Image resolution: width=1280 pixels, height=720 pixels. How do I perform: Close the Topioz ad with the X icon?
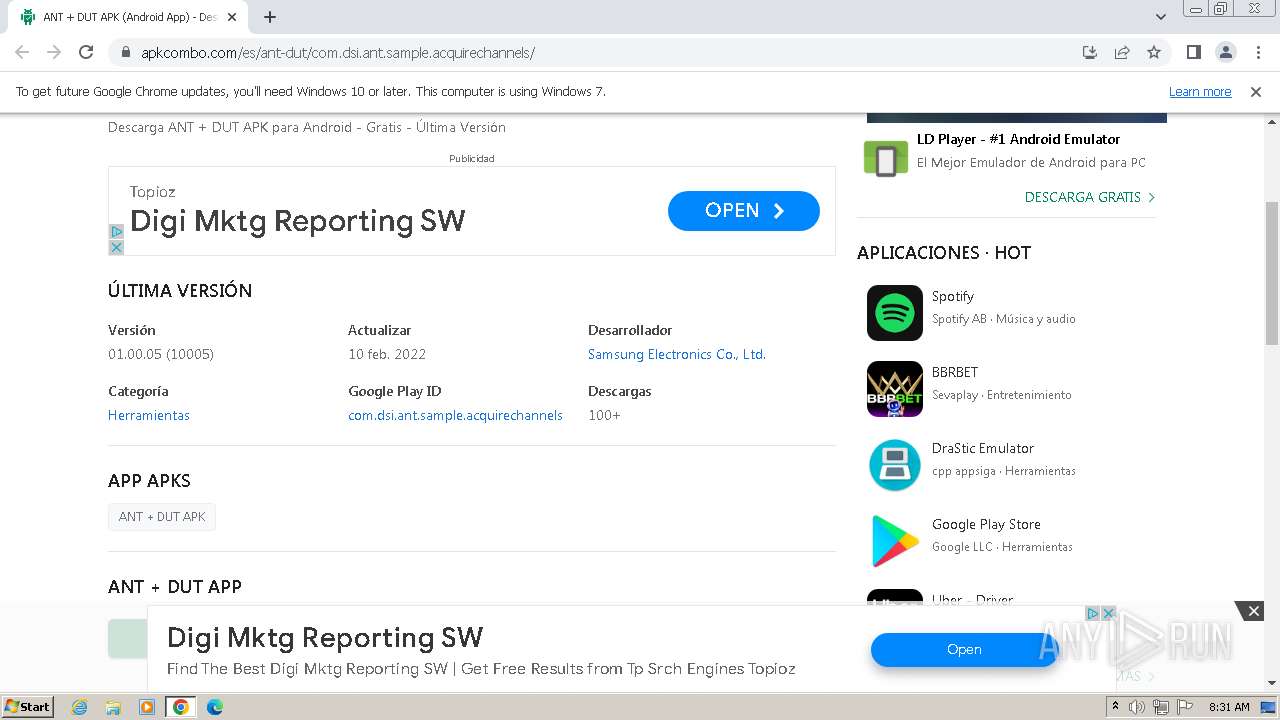116,247
